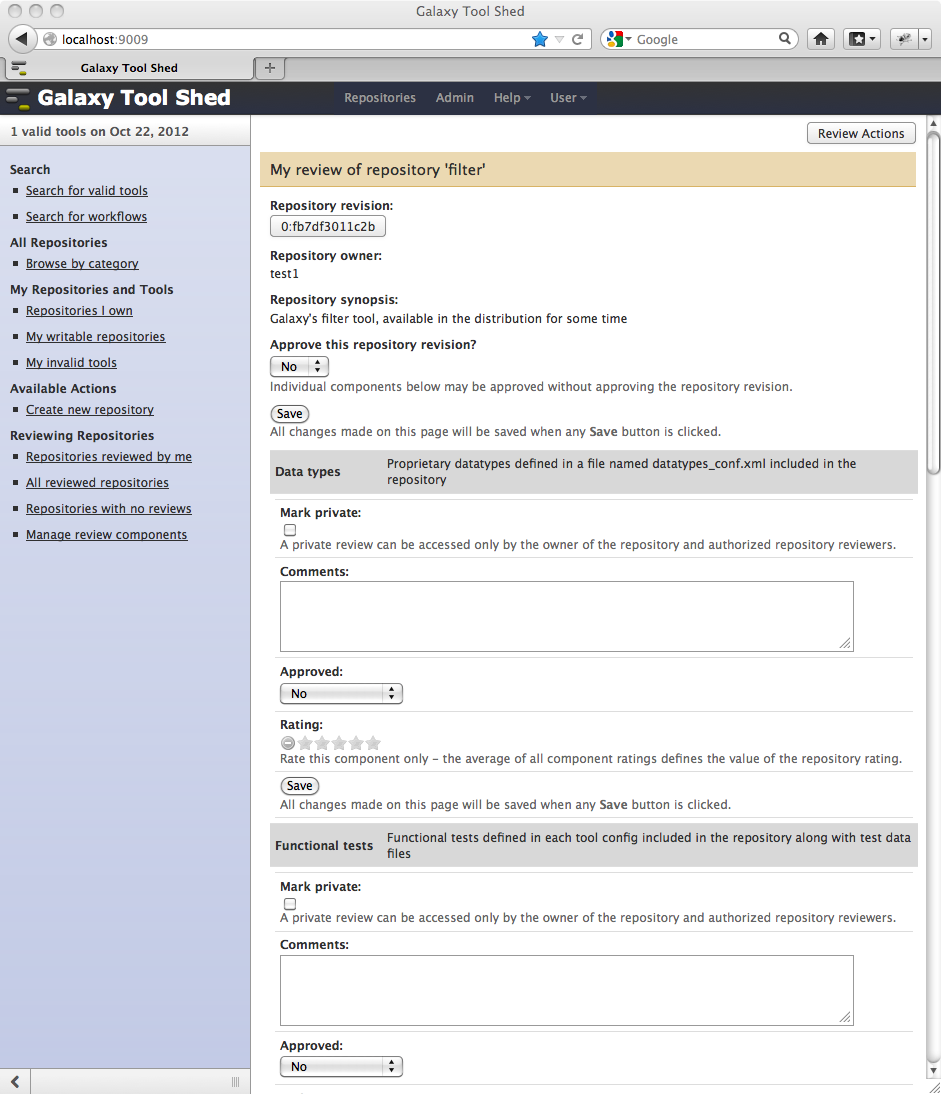This screenshot has height=1094, width=941.
Task: Open Repositories reviewed by me
Action: coord(109,456)
